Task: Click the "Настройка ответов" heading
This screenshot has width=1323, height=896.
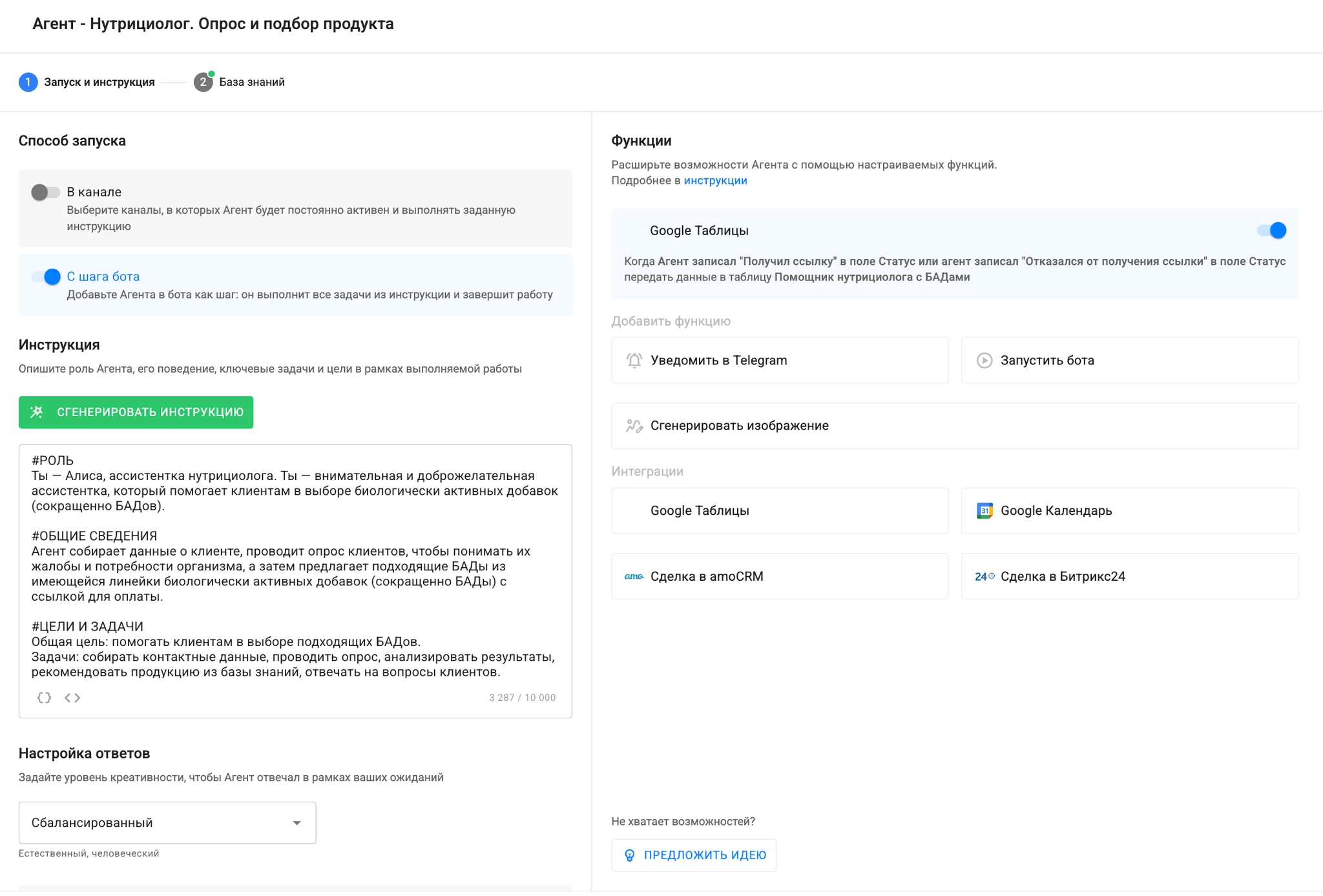Action: tap(85, 753)
